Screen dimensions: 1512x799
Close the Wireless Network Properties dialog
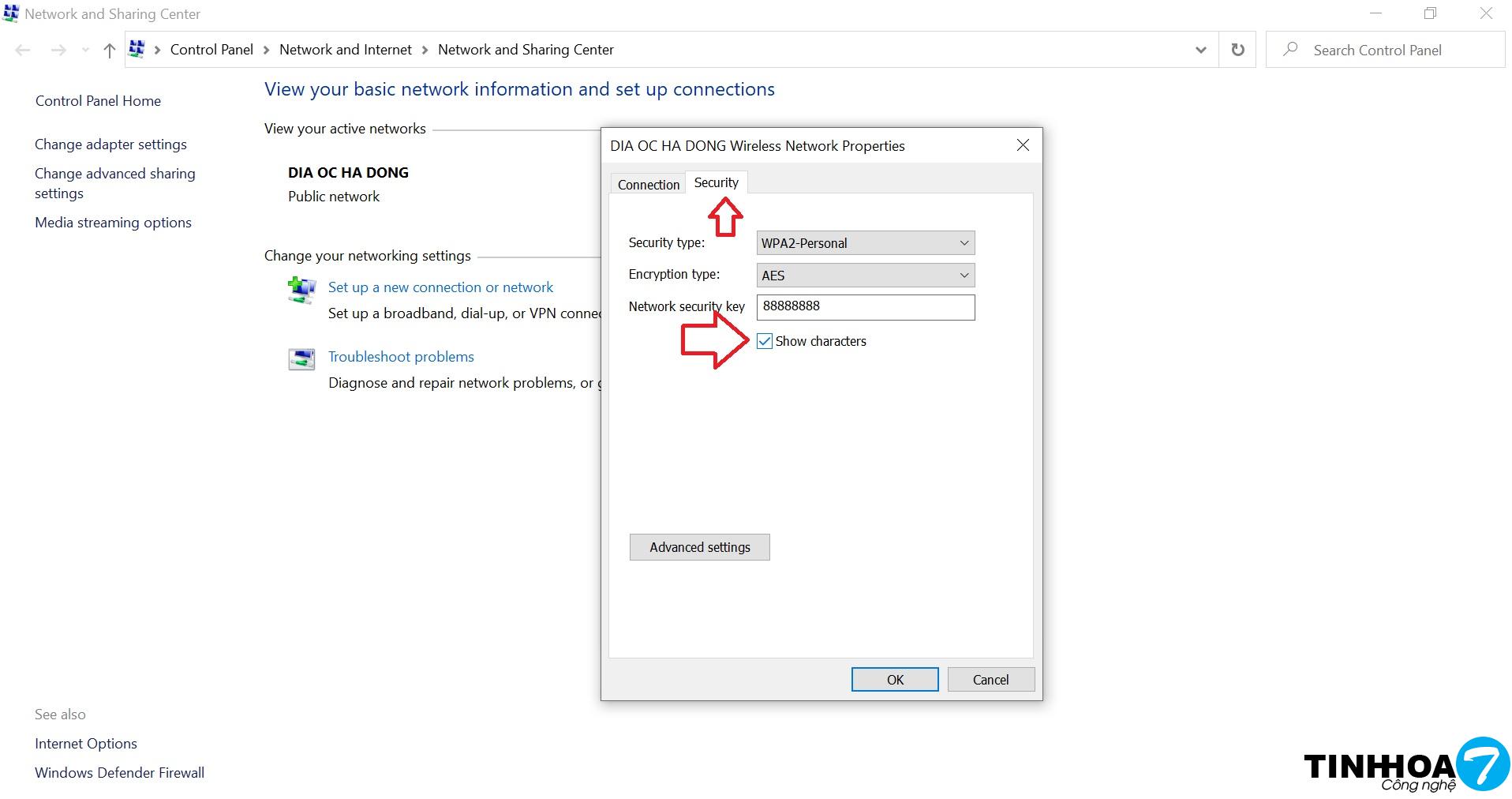coord(1023,145)
